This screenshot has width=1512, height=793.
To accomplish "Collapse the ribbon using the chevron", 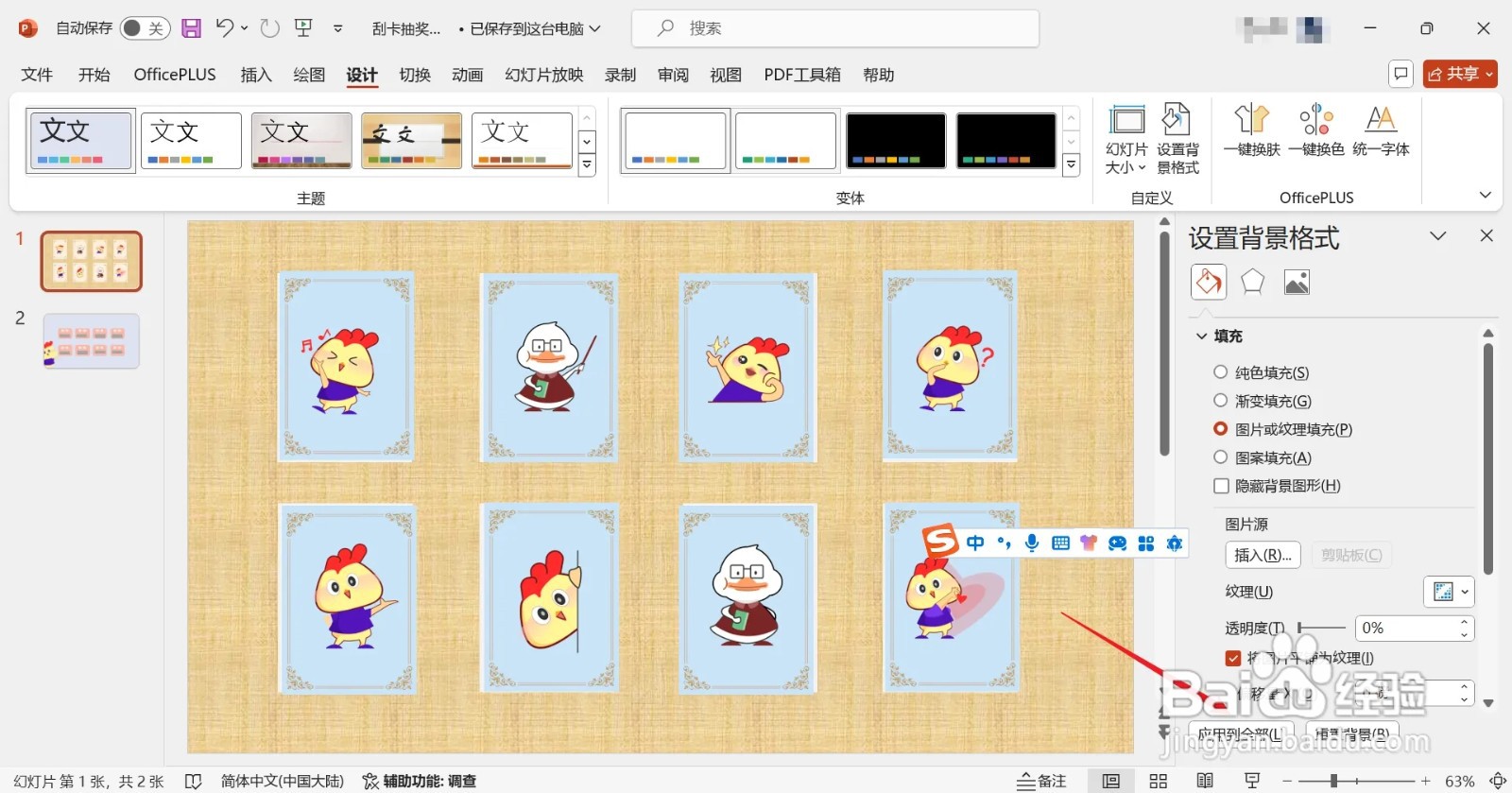I will (1486, 196).
